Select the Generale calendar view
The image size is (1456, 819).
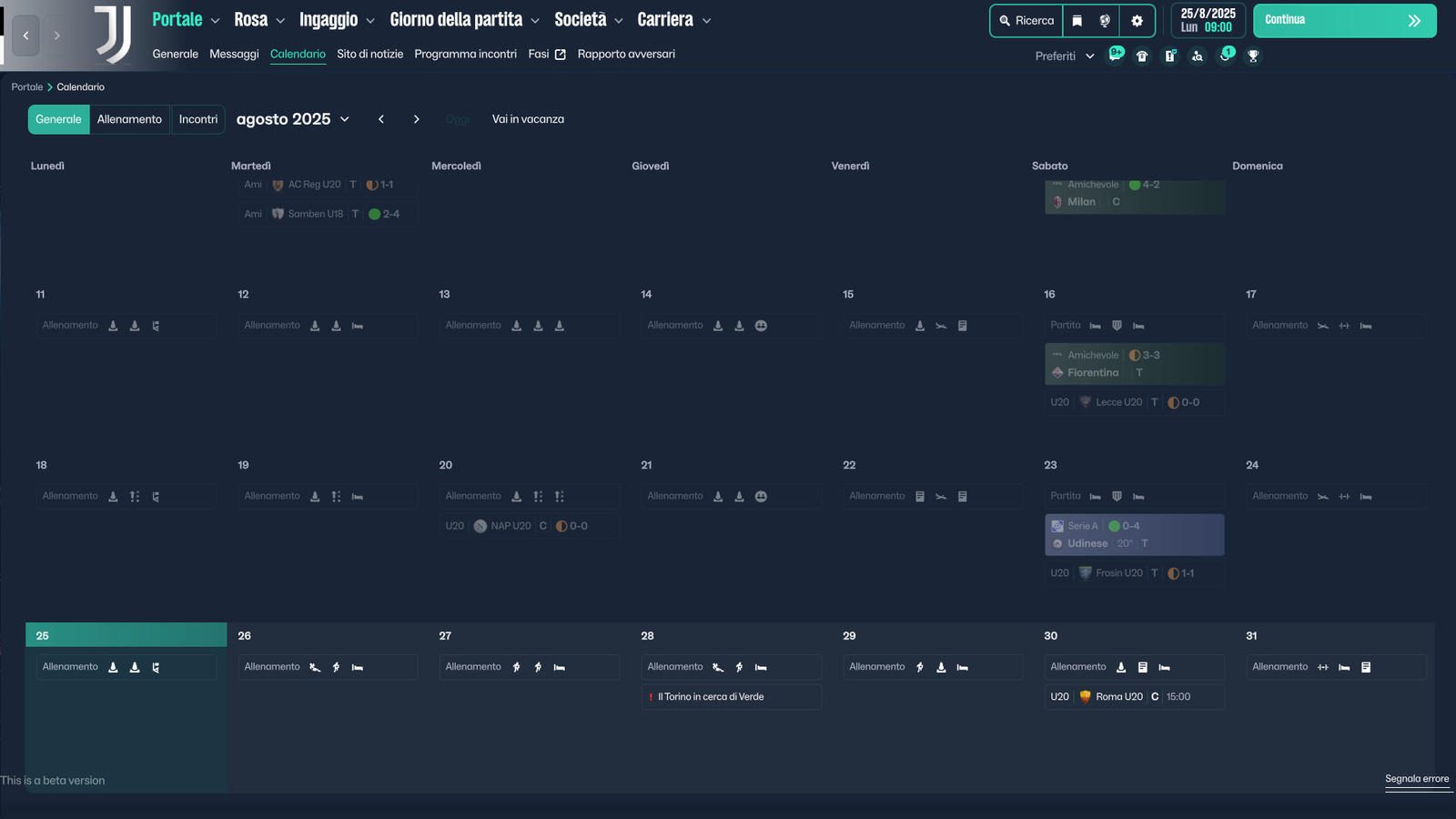click(58, 119)
